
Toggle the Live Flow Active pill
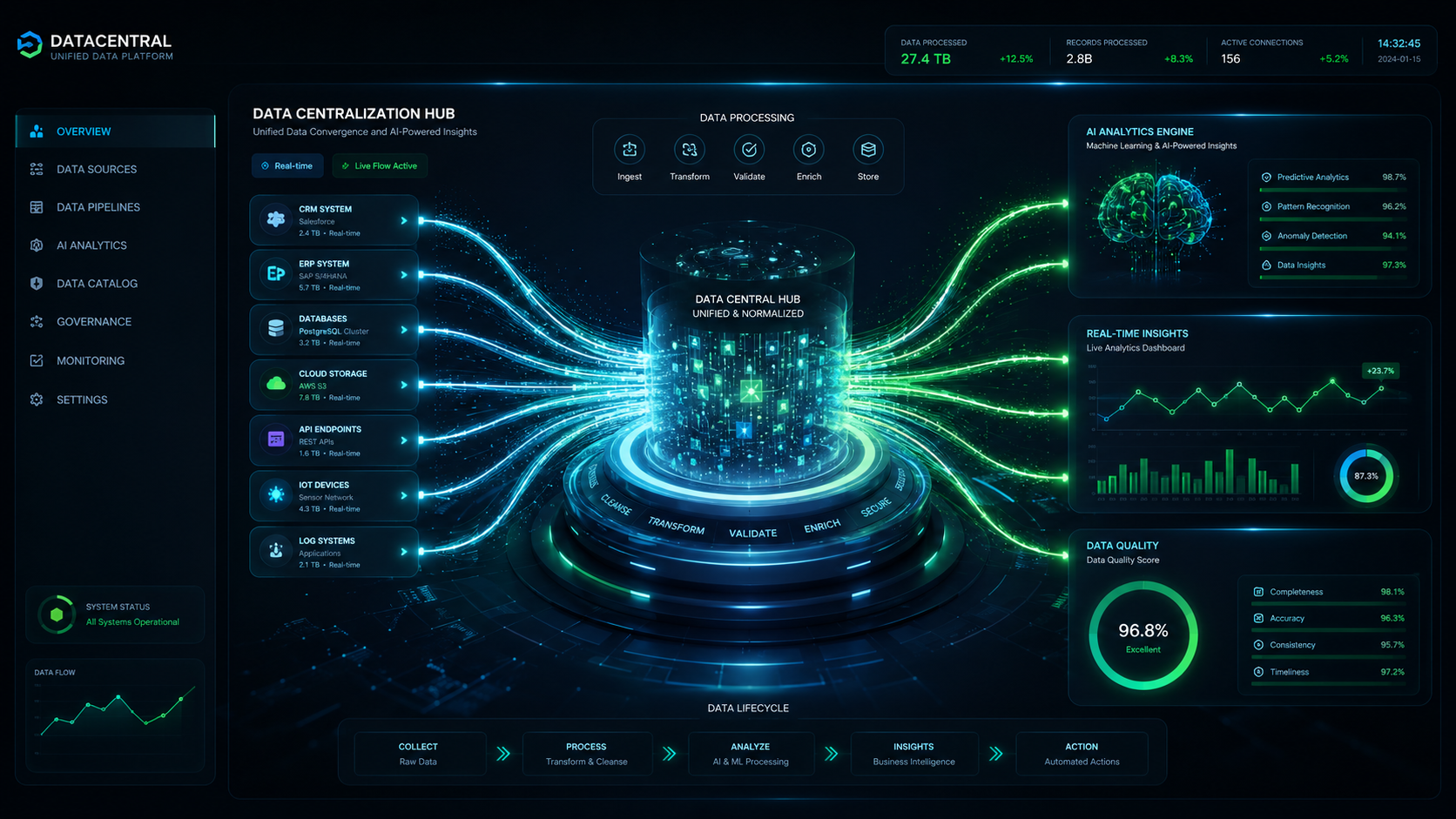(380, 165)
